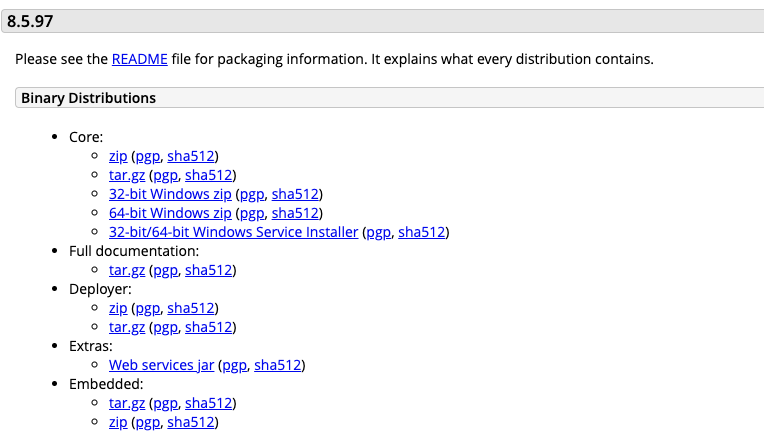Screen dimensions: 764x445
Task: Open pgp signature for Full documentation tar.gz
Action: point(165,270)
